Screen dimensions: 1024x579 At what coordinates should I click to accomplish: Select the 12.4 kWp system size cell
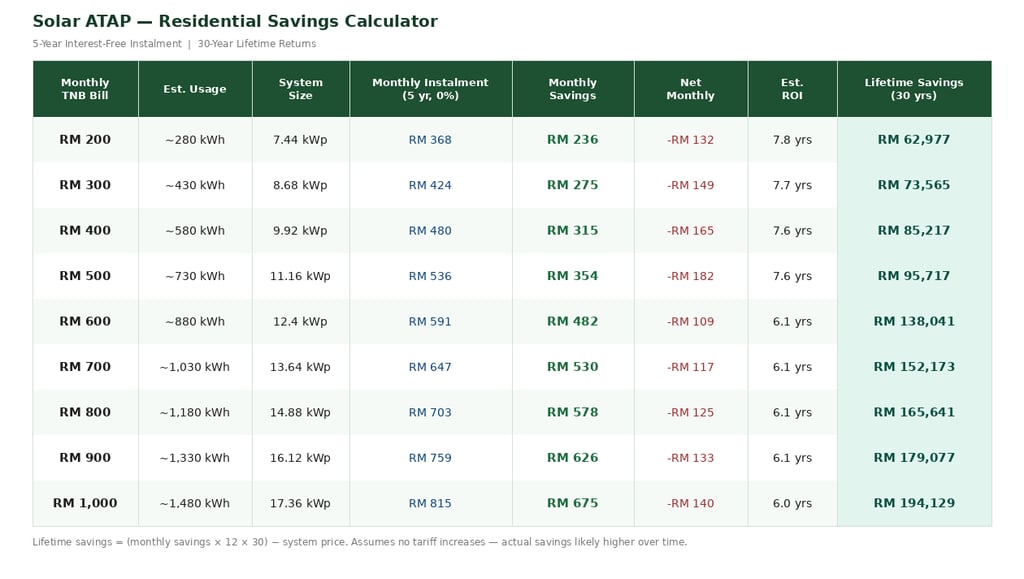300,322
